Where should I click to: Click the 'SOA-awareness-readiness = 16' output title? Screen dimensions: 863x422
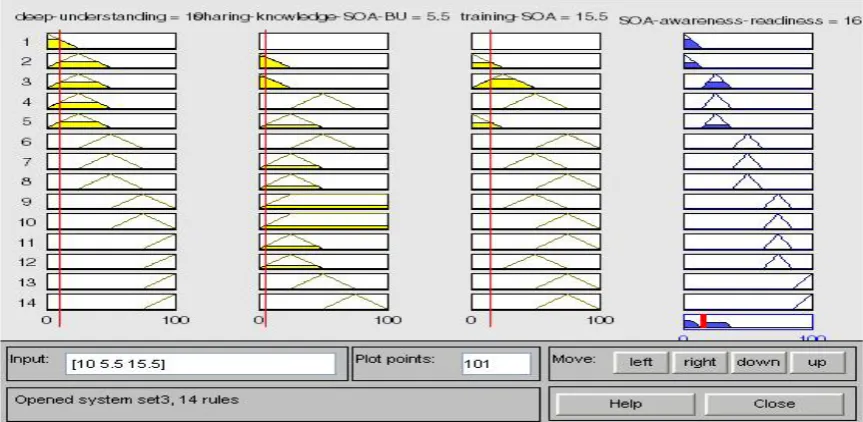pos(740,21)
